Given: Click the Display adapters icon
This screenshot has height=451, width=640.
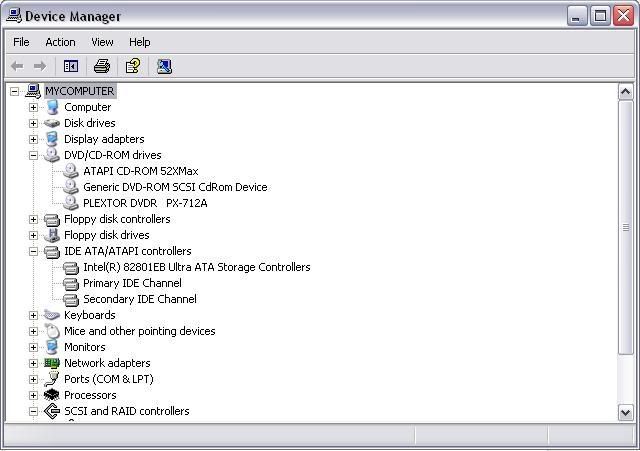Looking at the screenshot, I should (52, 139).
